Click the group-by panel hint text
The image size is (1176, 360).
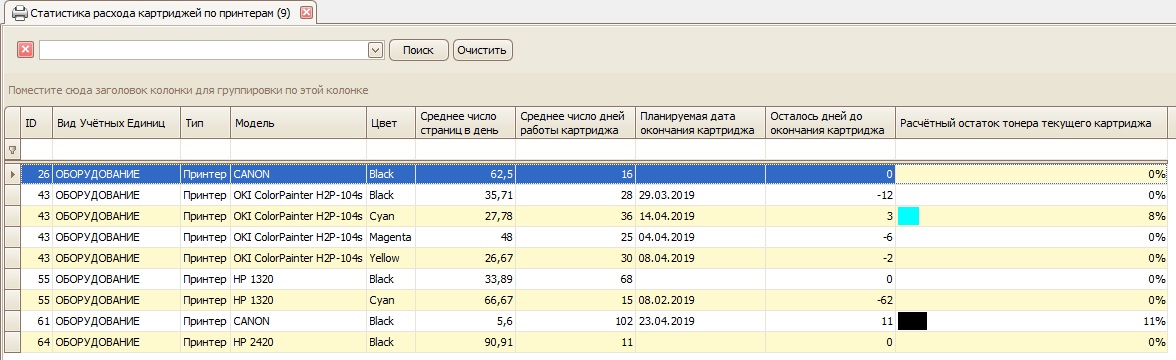coord(188,91)
